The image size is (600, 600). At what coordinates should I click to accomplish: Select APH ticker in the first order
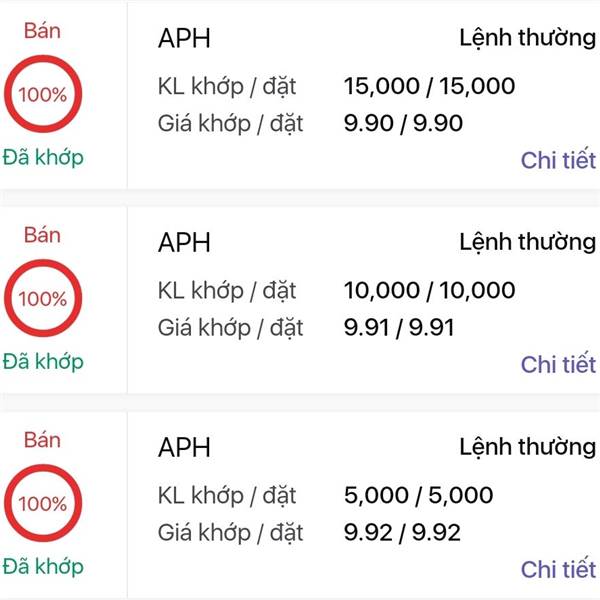184,38
